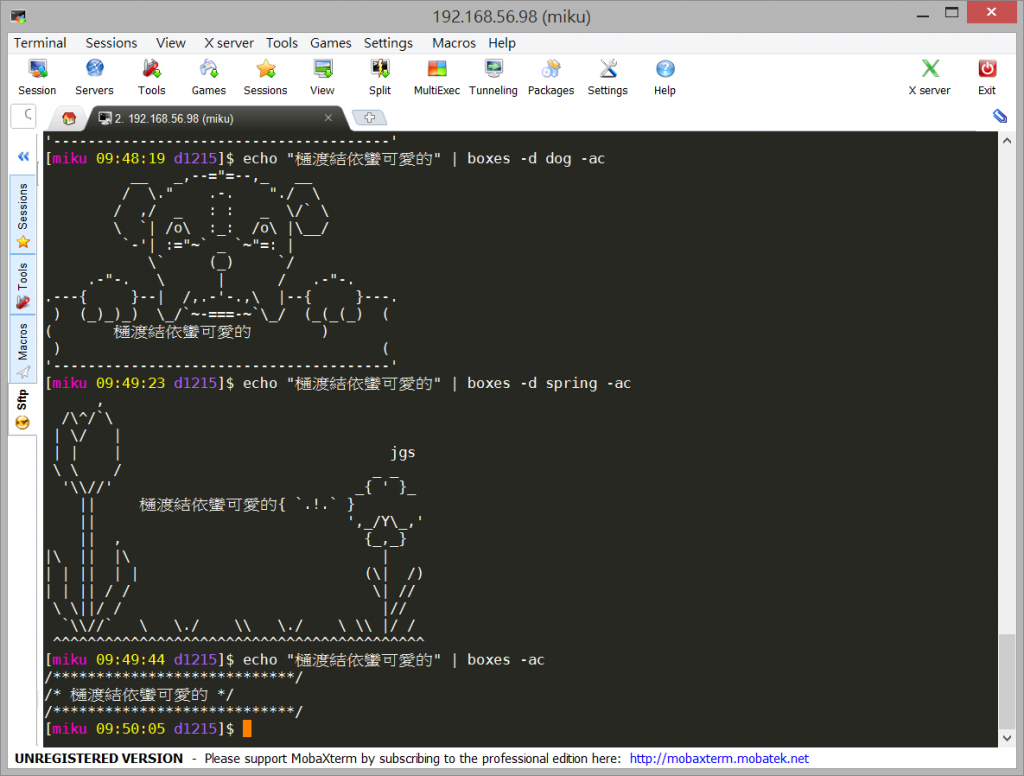
Task: Open the Sftp sidebar tab
Action: point(23,408)
